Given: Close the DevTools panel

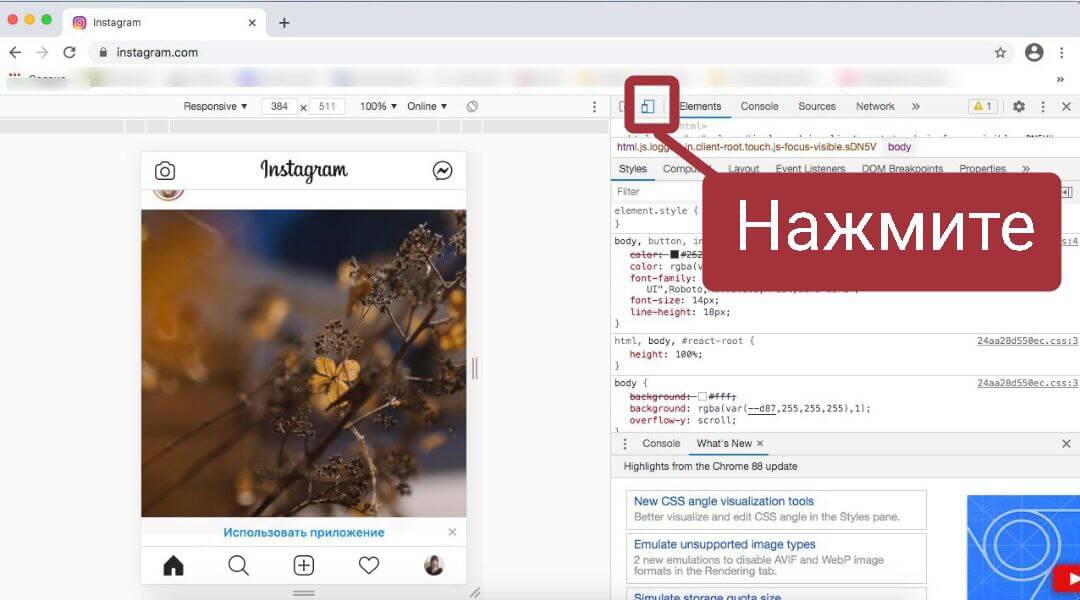Looking at the screenshot, I should [1066, 106].
